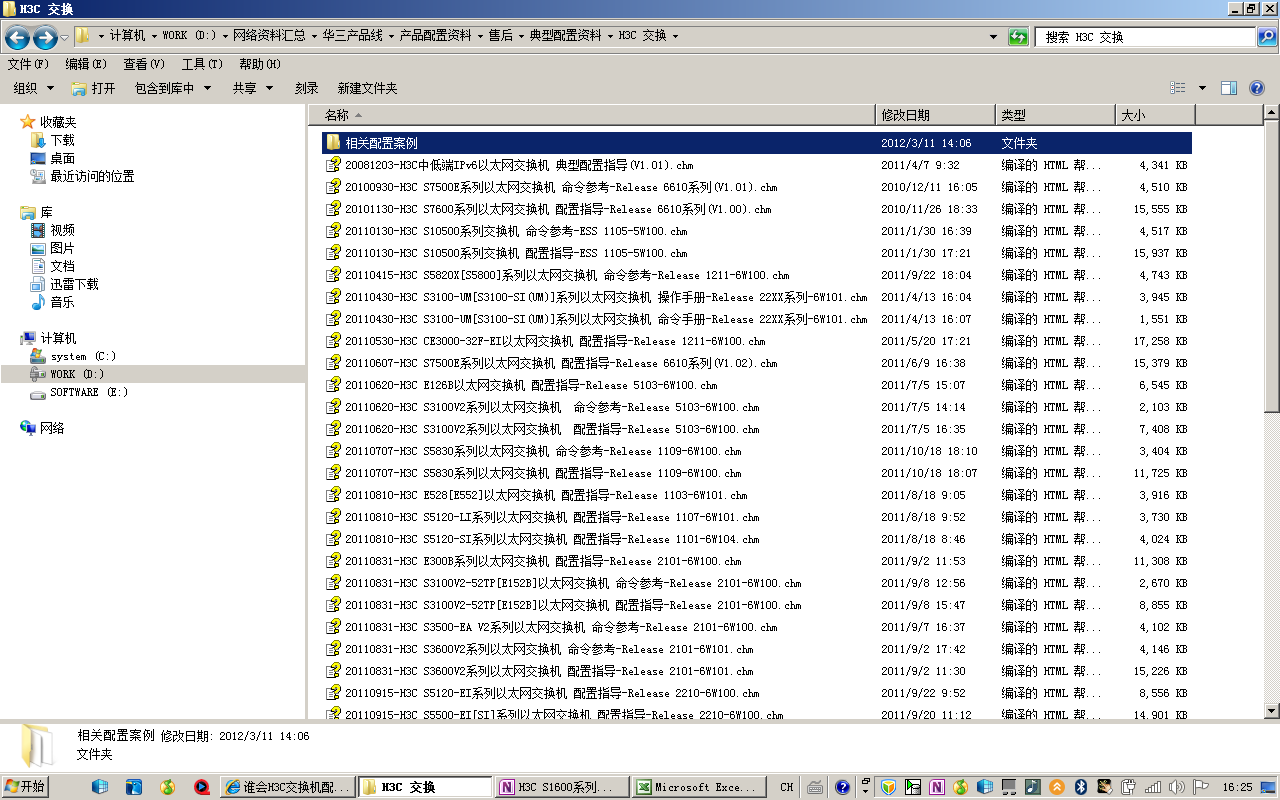This screenshot has width=1280, height=800.
Task: Select file 20110620-H3C E126B以太网交换机 配置指导
Action: [757, 385]
